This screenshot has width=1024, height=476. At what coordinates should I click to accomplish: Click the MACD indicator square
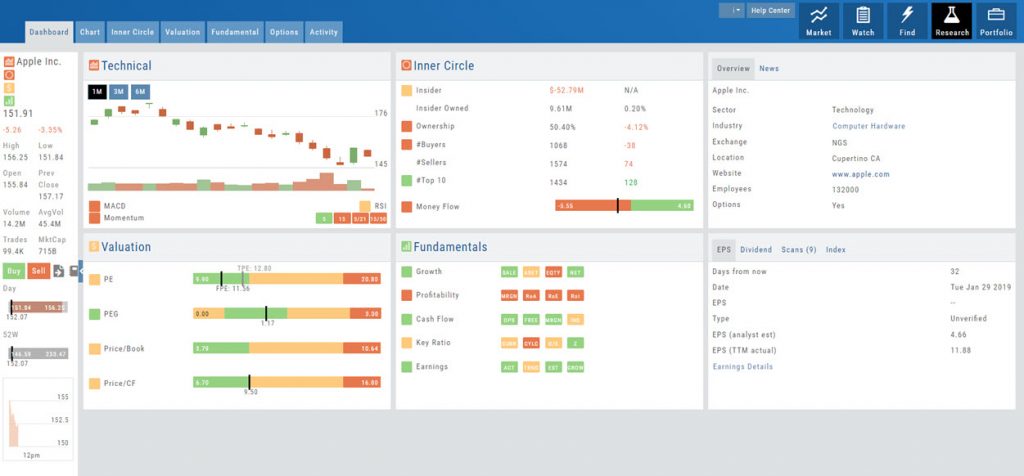click(x=94, y=206)
